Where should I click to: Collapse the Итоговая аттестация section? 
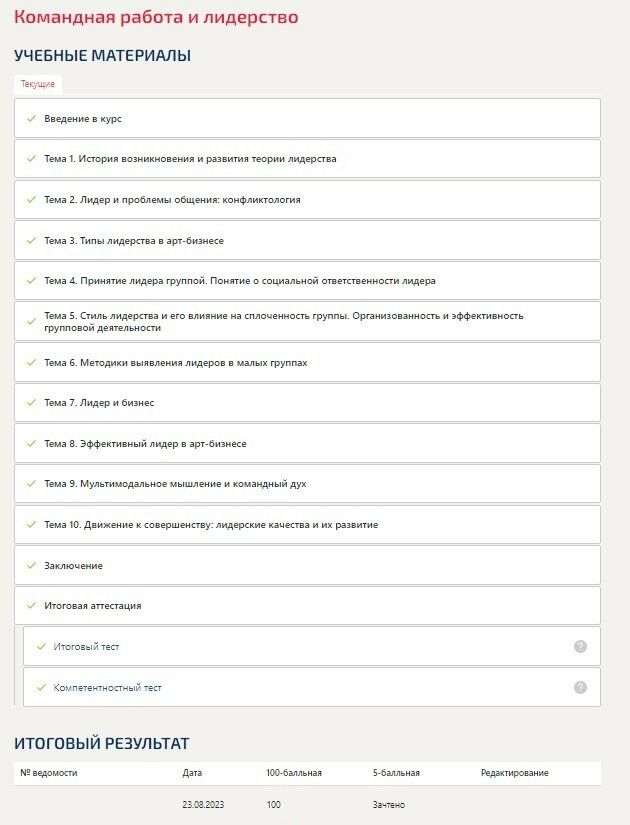[93, 605]
